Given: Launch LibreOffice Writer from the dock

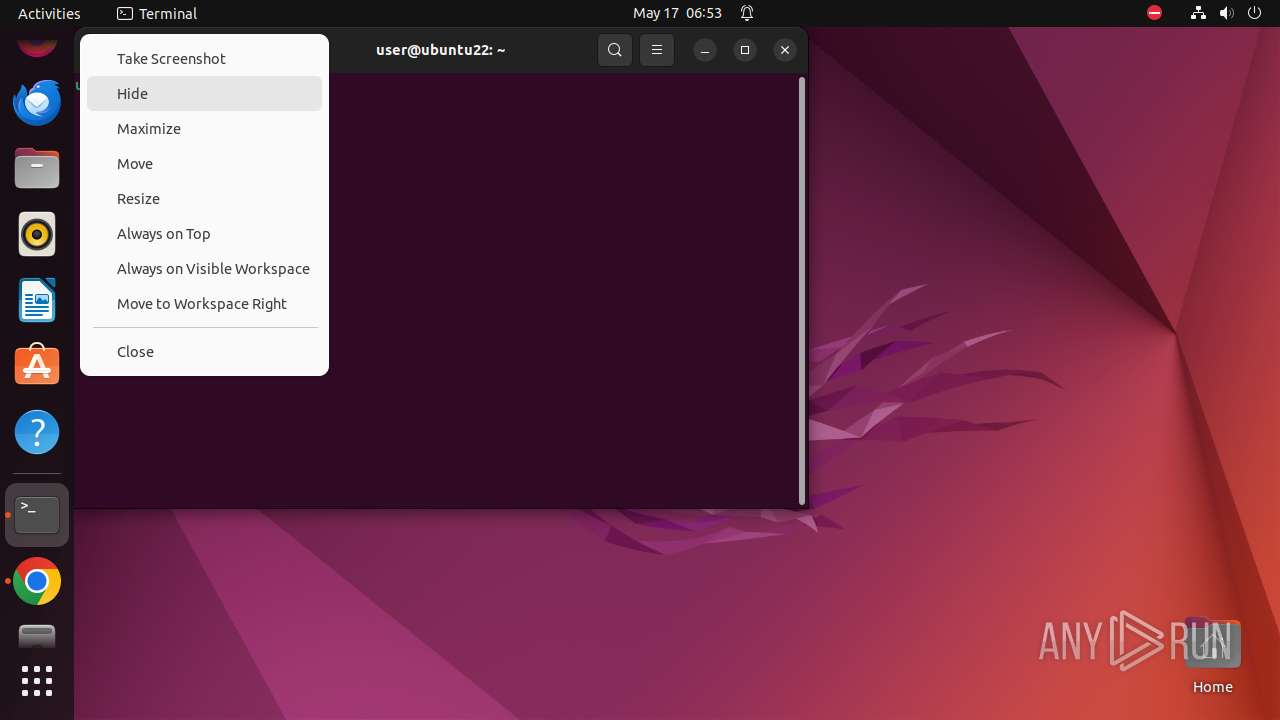Looking at the screenshot, I should coord(37,300).
